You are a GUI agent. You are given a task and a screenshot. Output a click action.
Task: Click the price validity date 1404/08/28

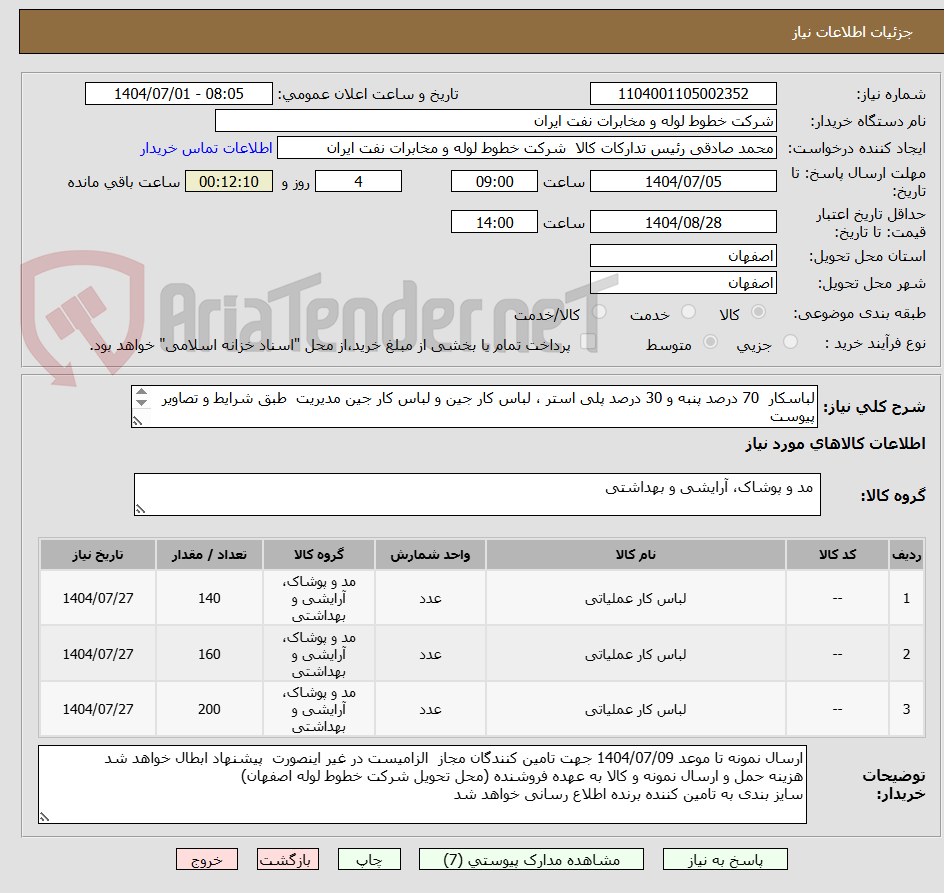pos(683,222)
